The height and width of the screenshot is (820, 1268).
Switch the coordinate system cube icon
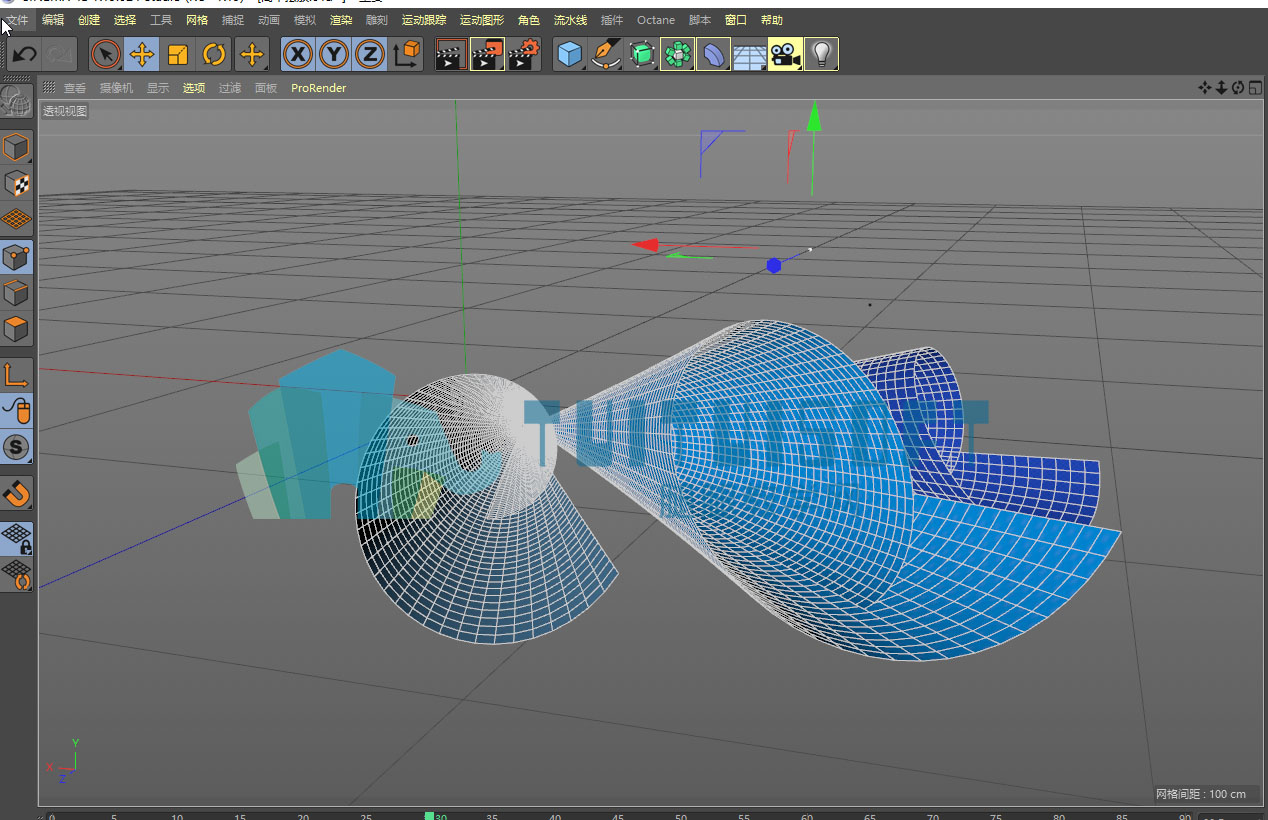pos(406,54)
